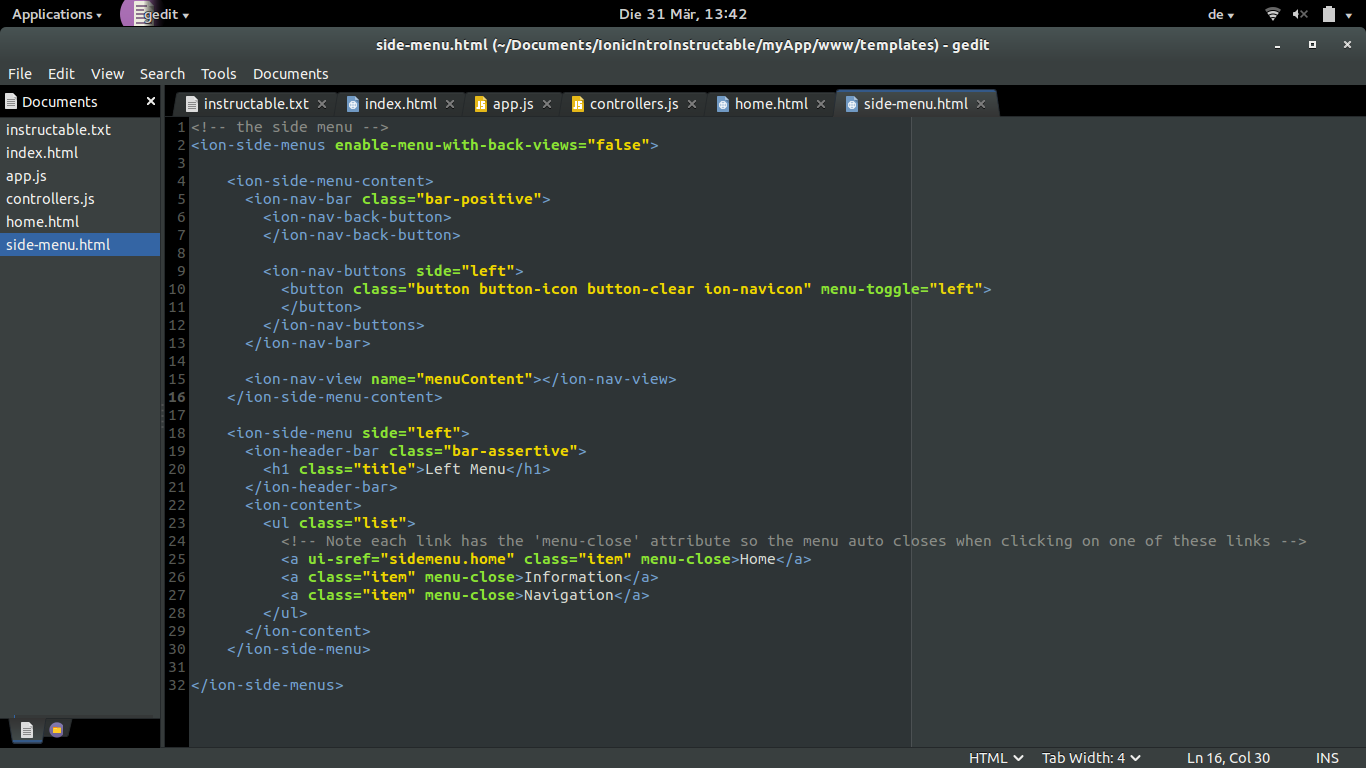Screen dimensions: 1366x768
Task: Click the 'Navigation' text on line 27
Action: [x=569, y=595]
